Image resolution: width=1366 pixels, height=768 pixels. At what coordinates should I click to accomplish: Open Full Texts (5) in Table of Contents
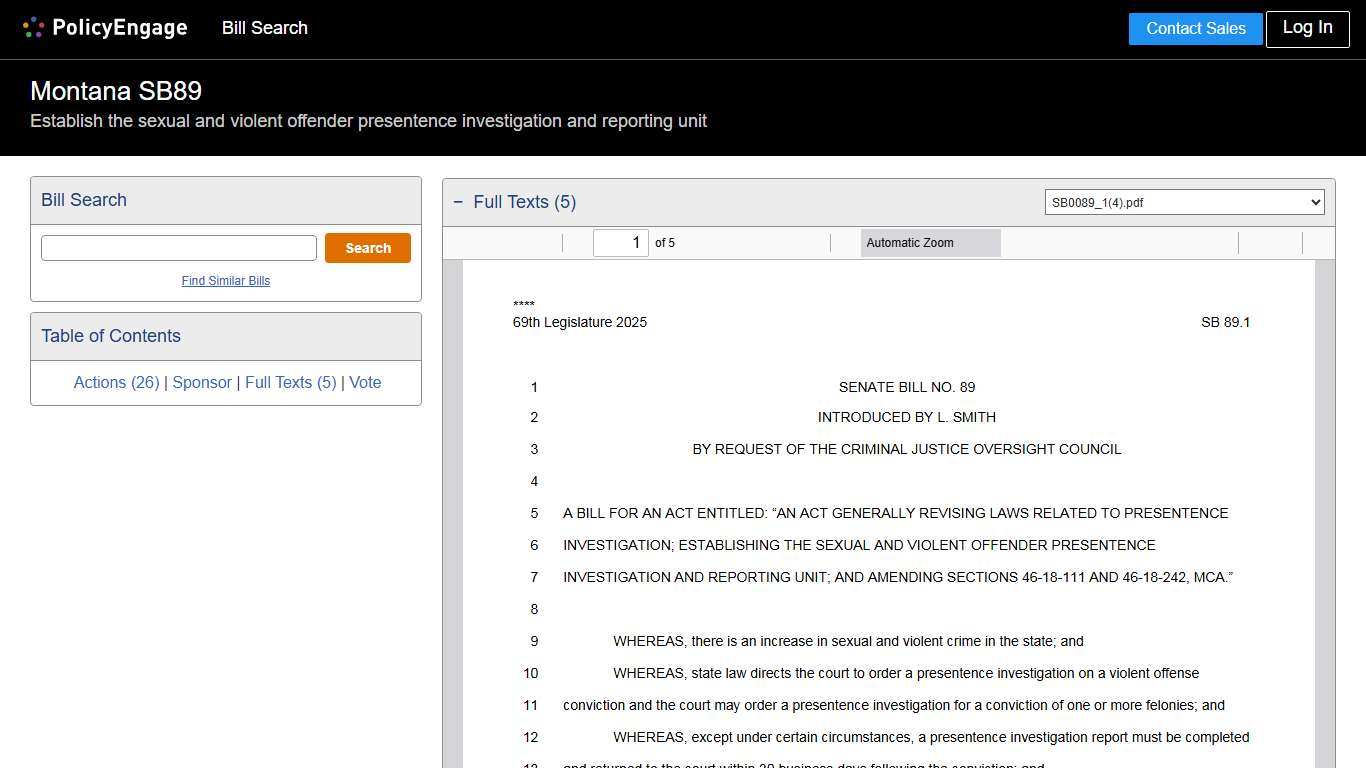point(290,382)
